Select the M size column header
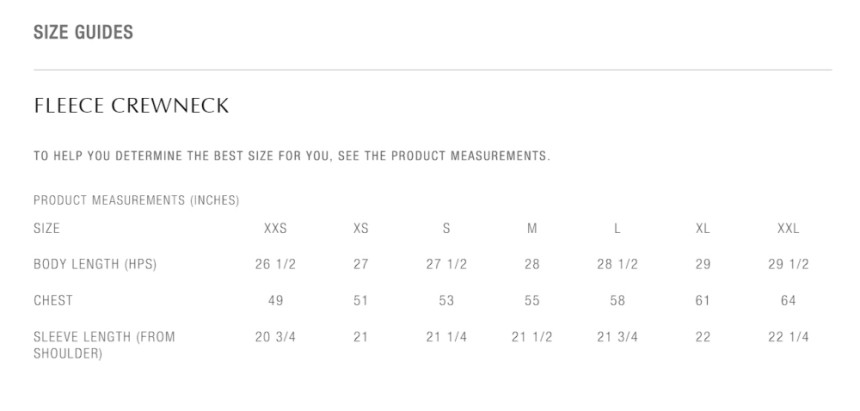860x411 pixels. (x=532, y=228)
